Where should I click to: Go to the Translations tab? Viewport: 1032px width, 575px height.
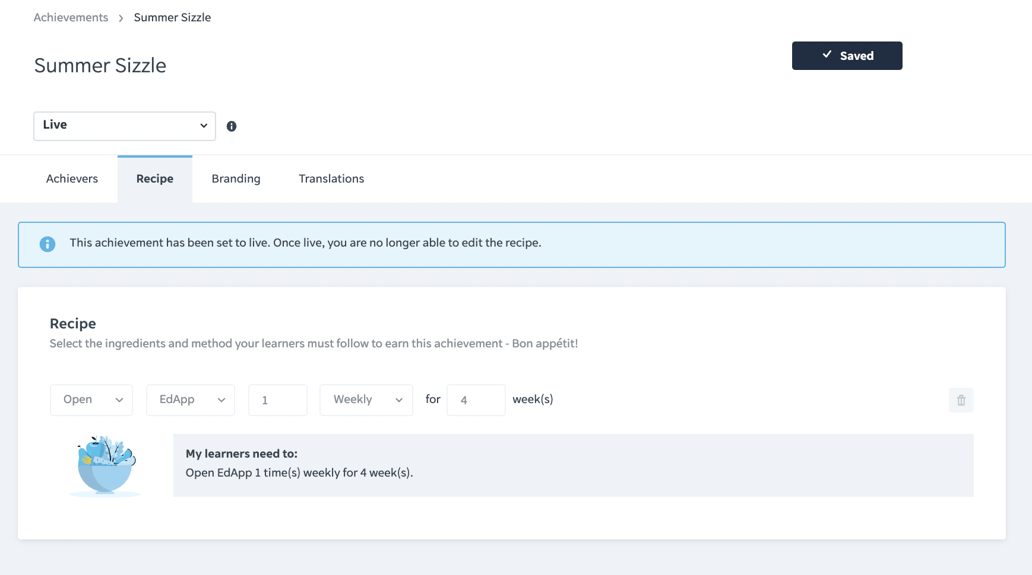pyautogui.click(x=331, y=179)
